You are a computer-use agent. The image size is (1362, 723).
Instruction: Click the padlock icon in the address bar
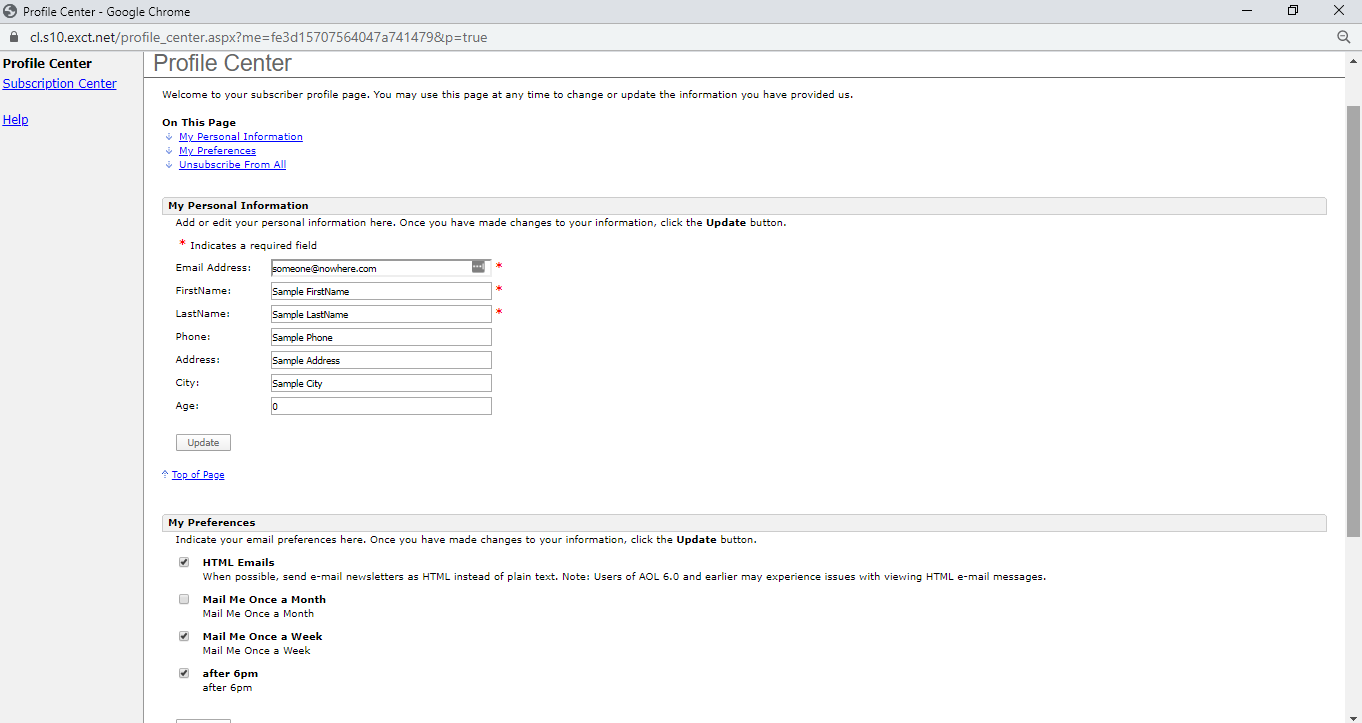[x=14, y=36]
